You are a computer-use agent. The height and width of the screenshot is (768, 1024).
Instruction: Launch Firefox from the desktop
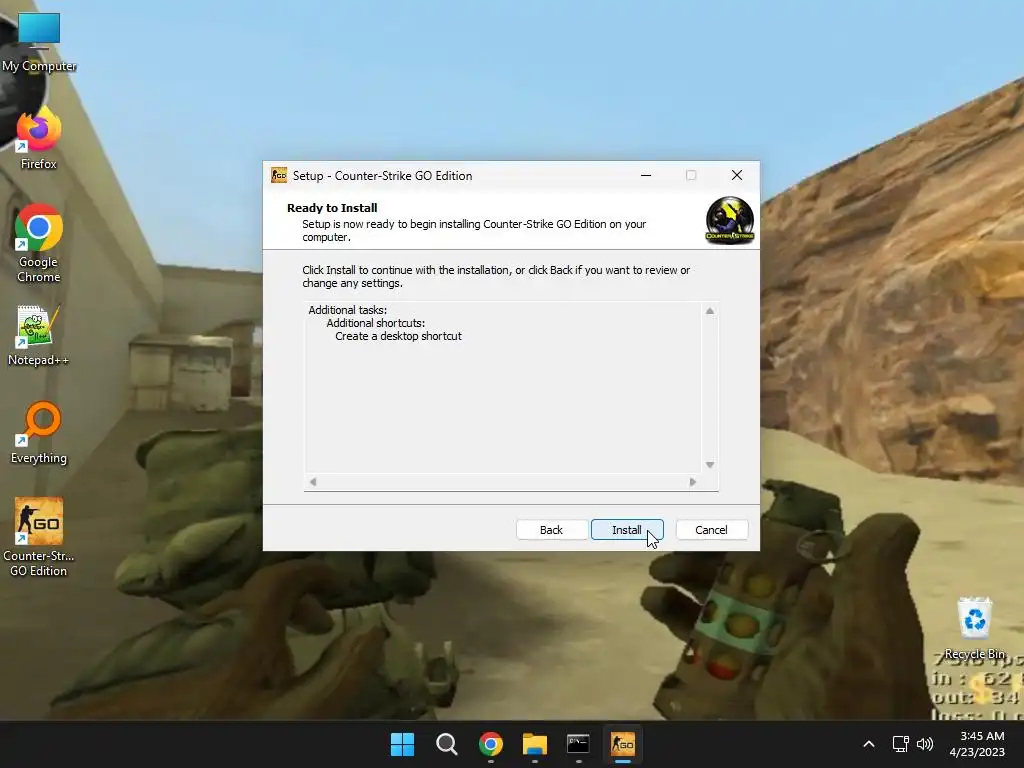[39, 138]
